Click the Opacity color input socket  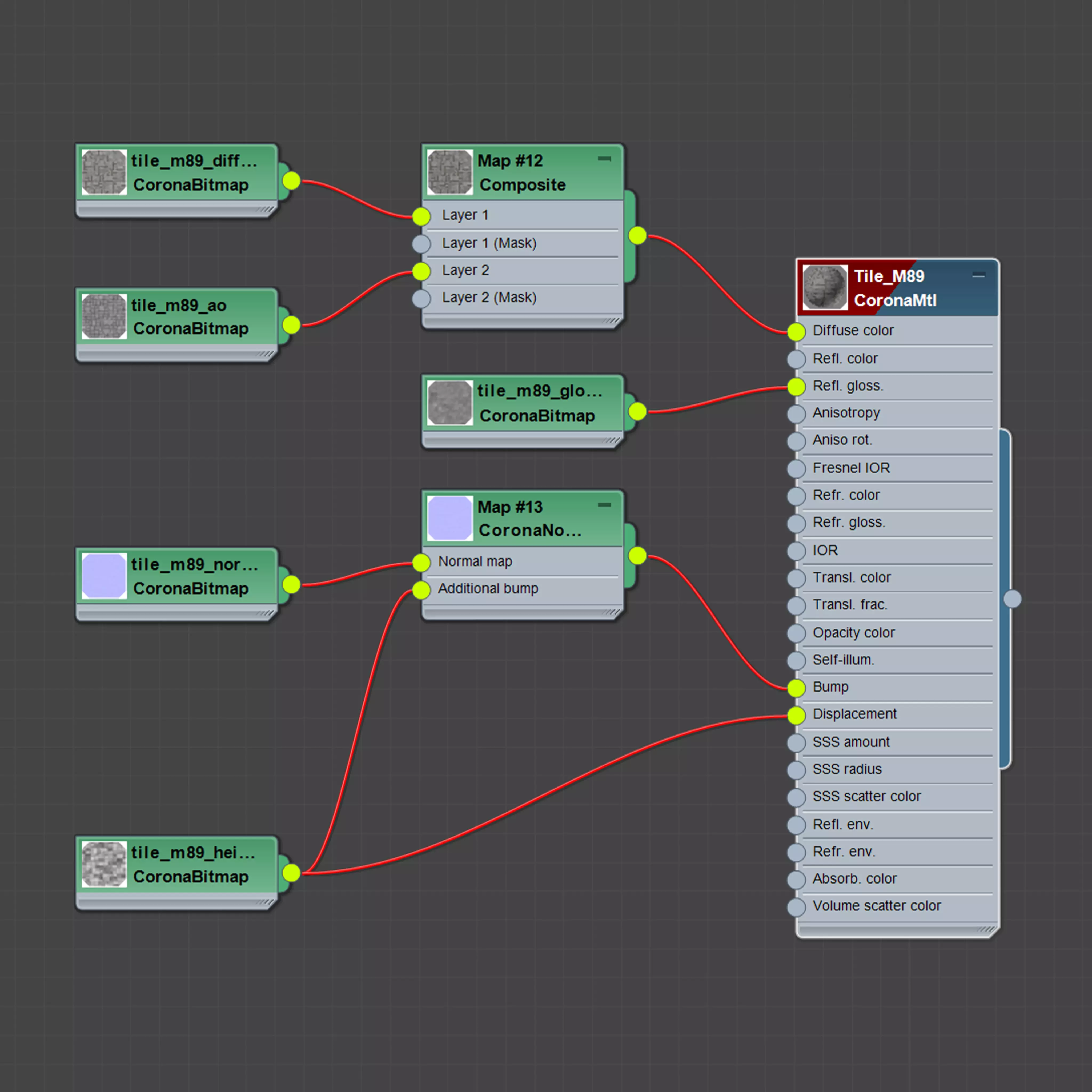[796, 633]
